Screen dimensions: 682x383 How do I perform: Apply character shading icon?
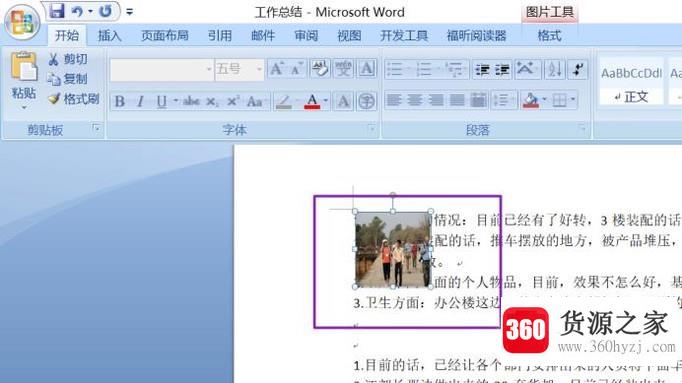pyautogui.click(x=344, y=102)
